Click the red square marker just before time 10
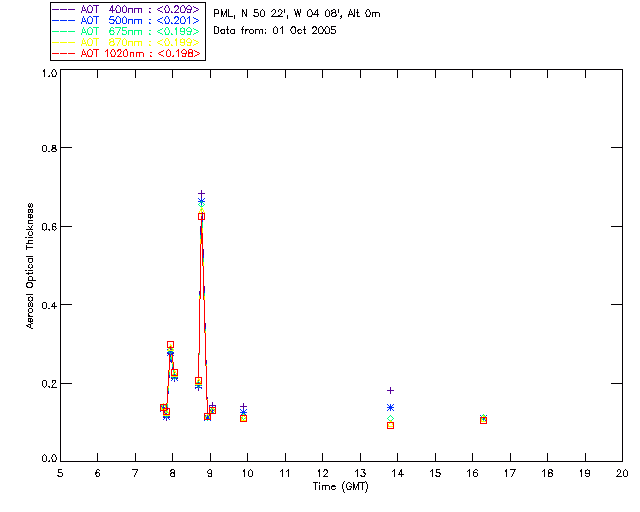The width and height of the screenshot is (640, 512). pos(243,419)
